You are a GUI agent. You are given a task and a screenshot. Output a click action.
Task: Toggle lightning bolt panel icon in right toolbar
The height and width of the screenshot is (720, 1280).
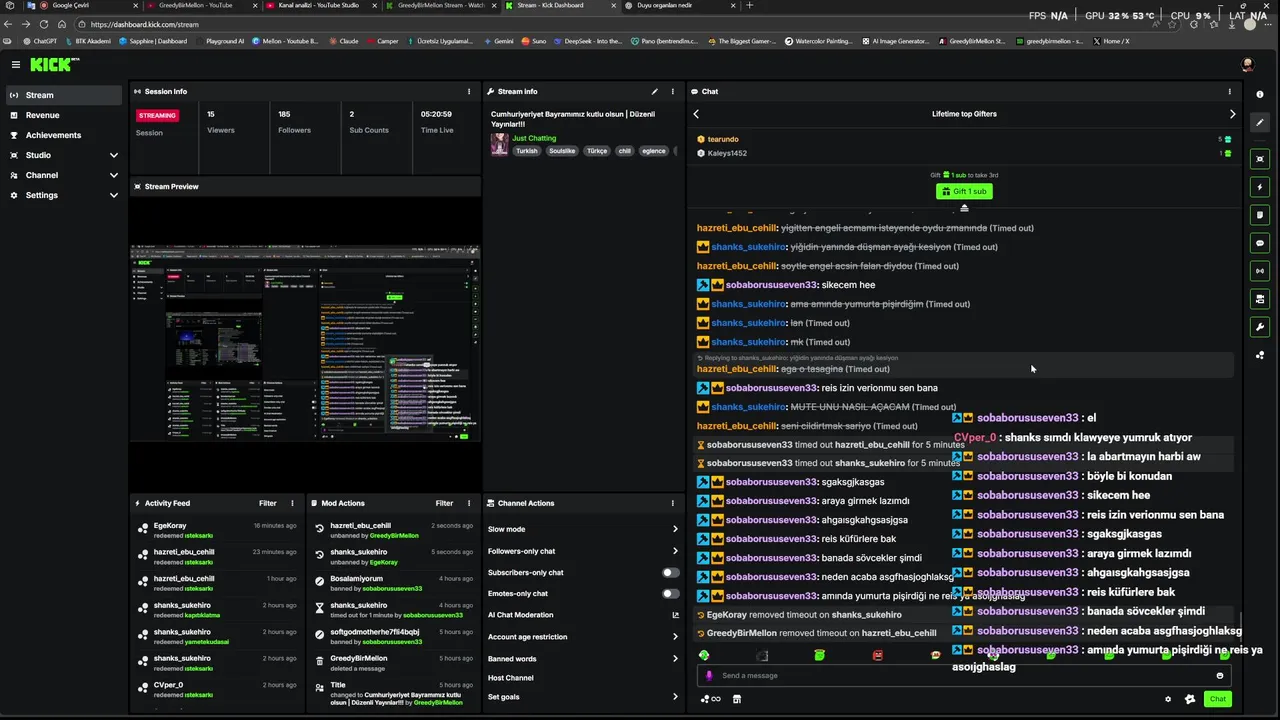click(1260, 186)
